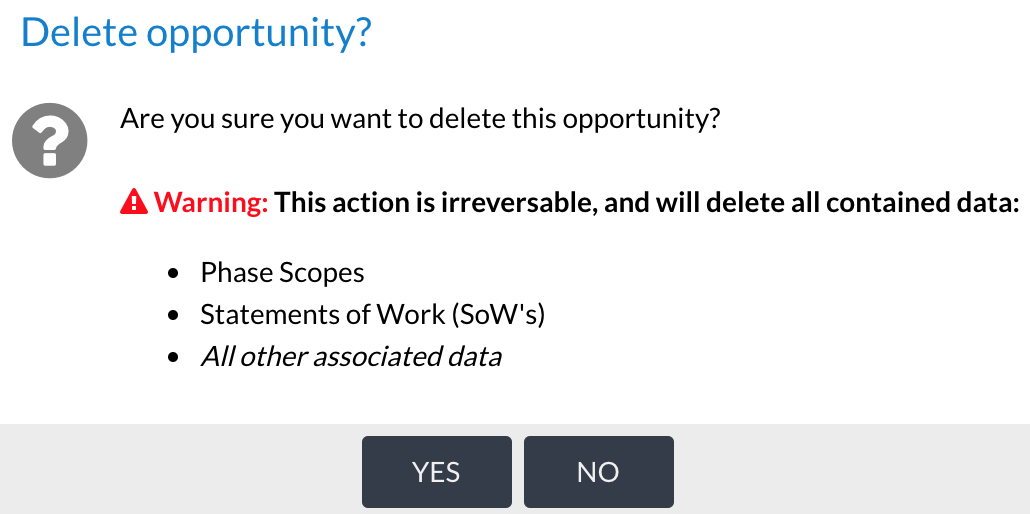Cancel by pressing the NO button

click(x=598, y=472)
